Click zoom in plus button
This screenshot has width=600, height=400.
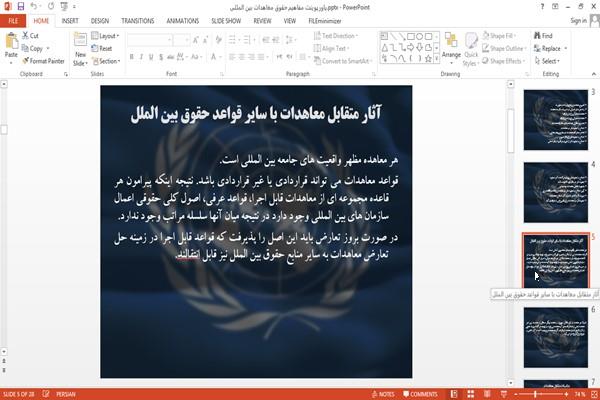(x=567, y=394)
